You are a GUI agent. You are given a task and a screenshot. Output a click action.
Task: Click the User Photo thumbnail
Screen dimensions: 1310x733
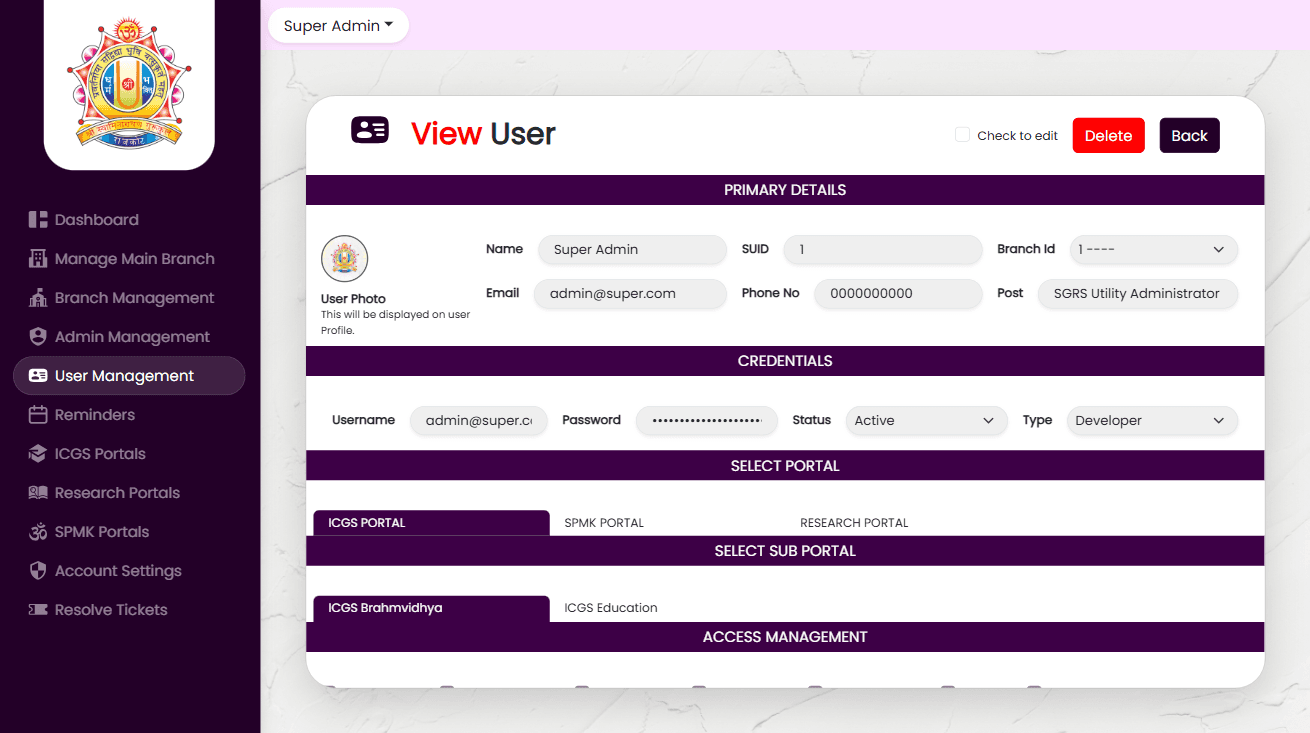pos(344,259)
